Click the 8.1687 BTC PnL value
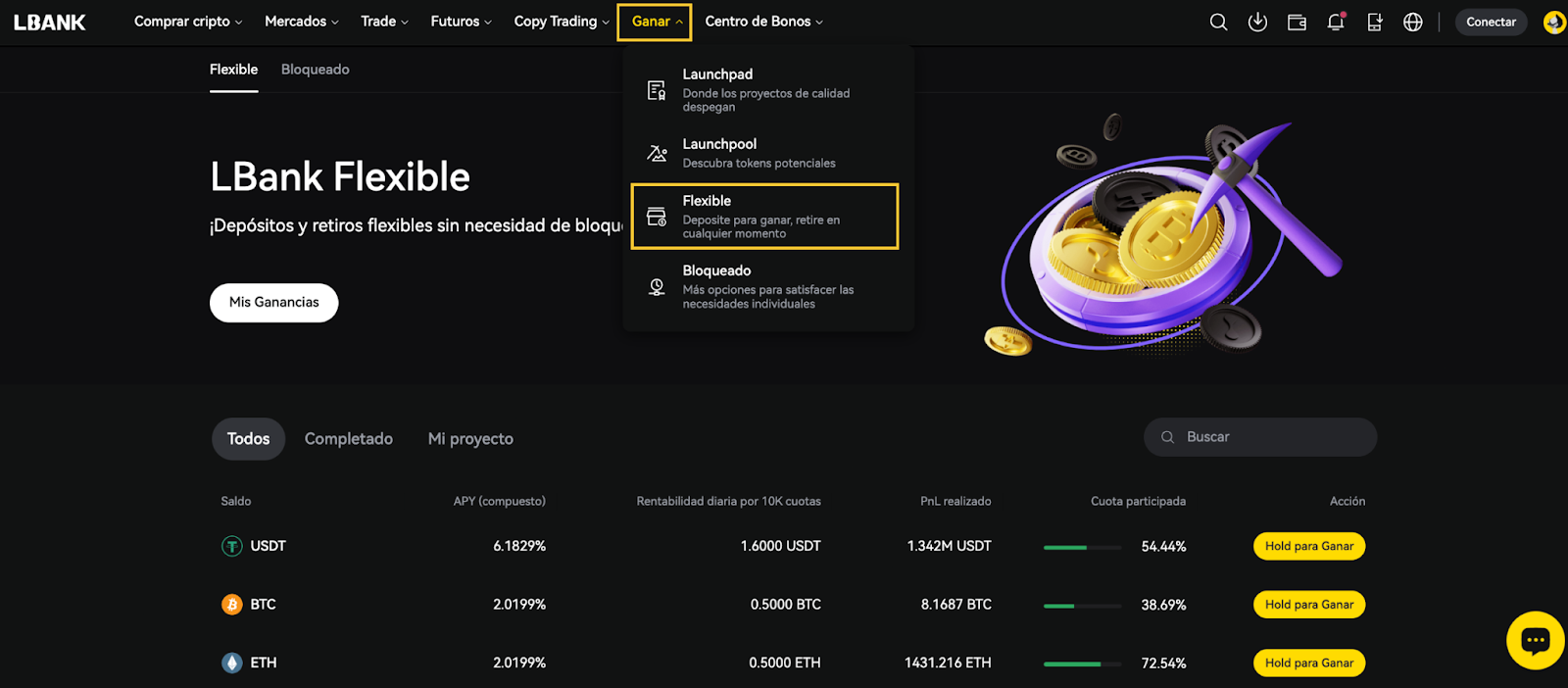This screenshot has width=1568, height=688. point(956,605)
